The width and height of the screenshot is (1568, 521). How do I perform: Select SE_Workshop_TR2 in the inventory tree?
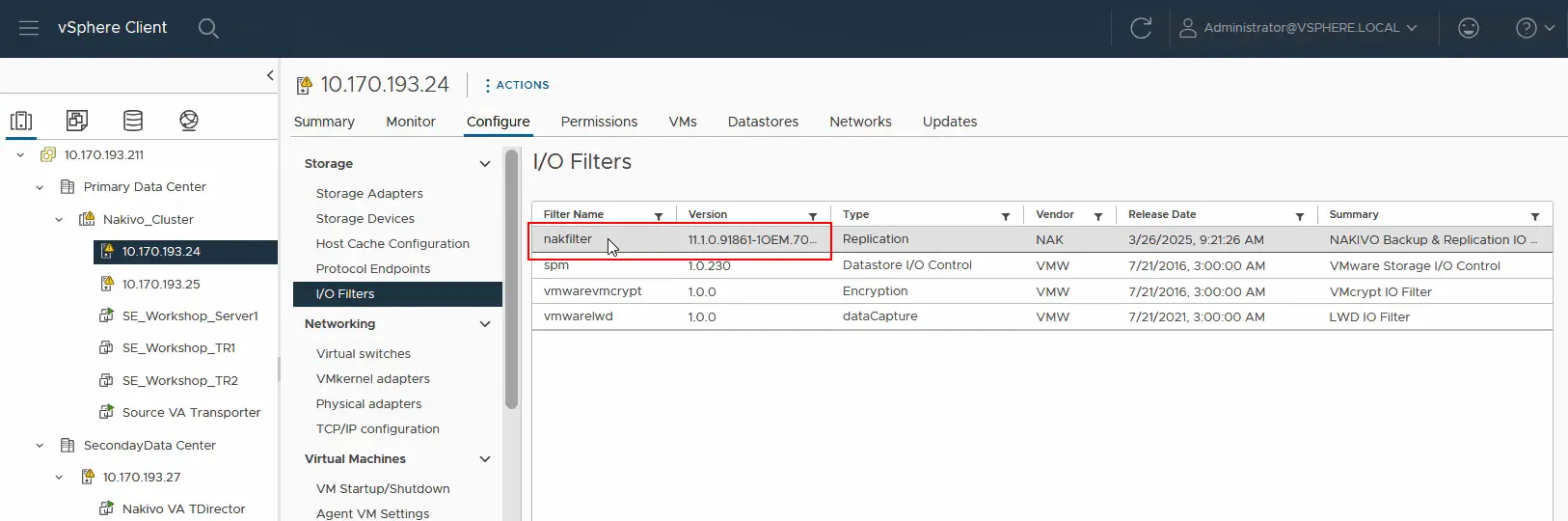(x=180, y=380)
